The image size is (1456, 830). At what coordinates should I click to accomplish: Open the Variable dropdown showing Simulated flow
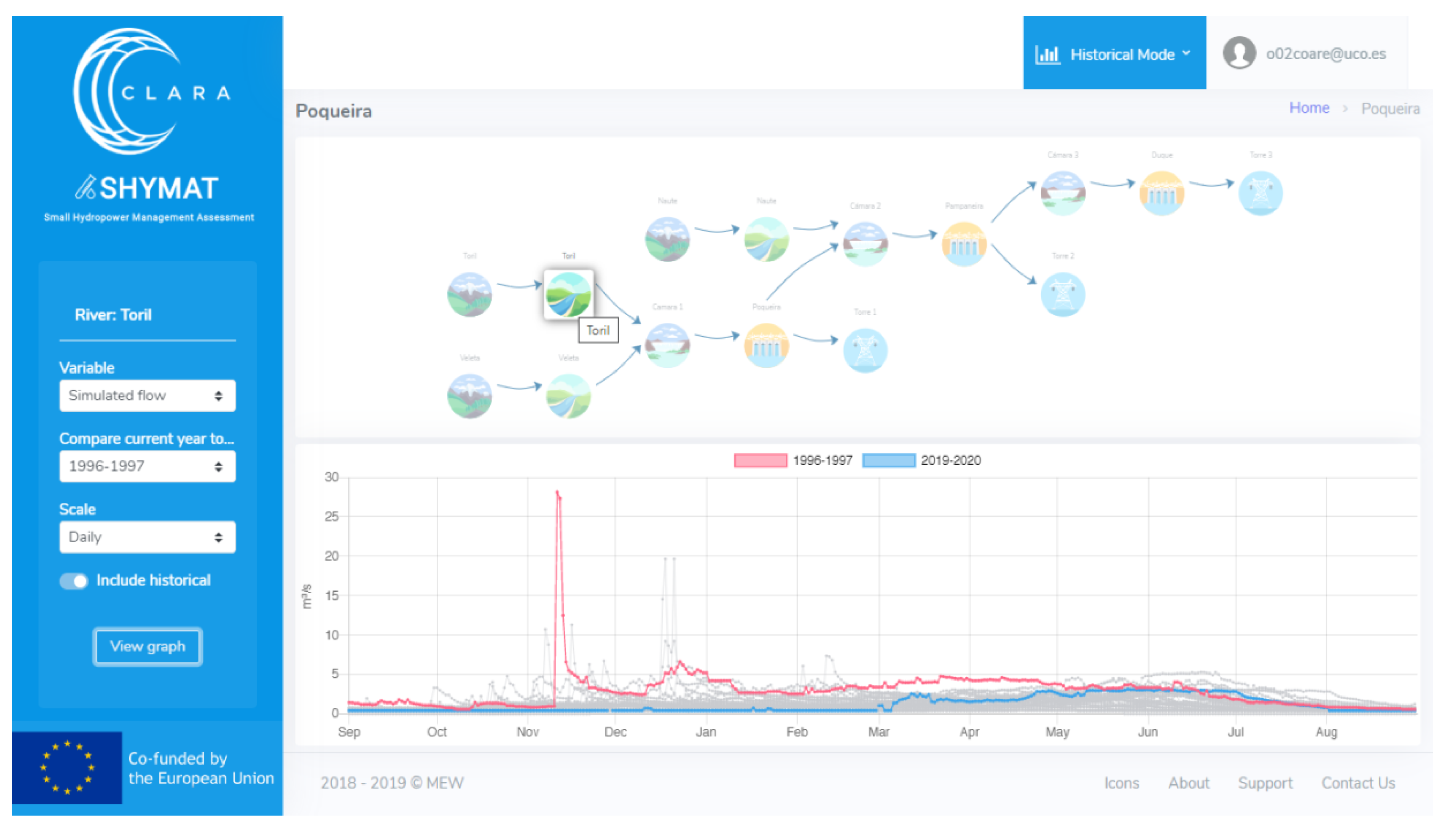tap(147, 395)
